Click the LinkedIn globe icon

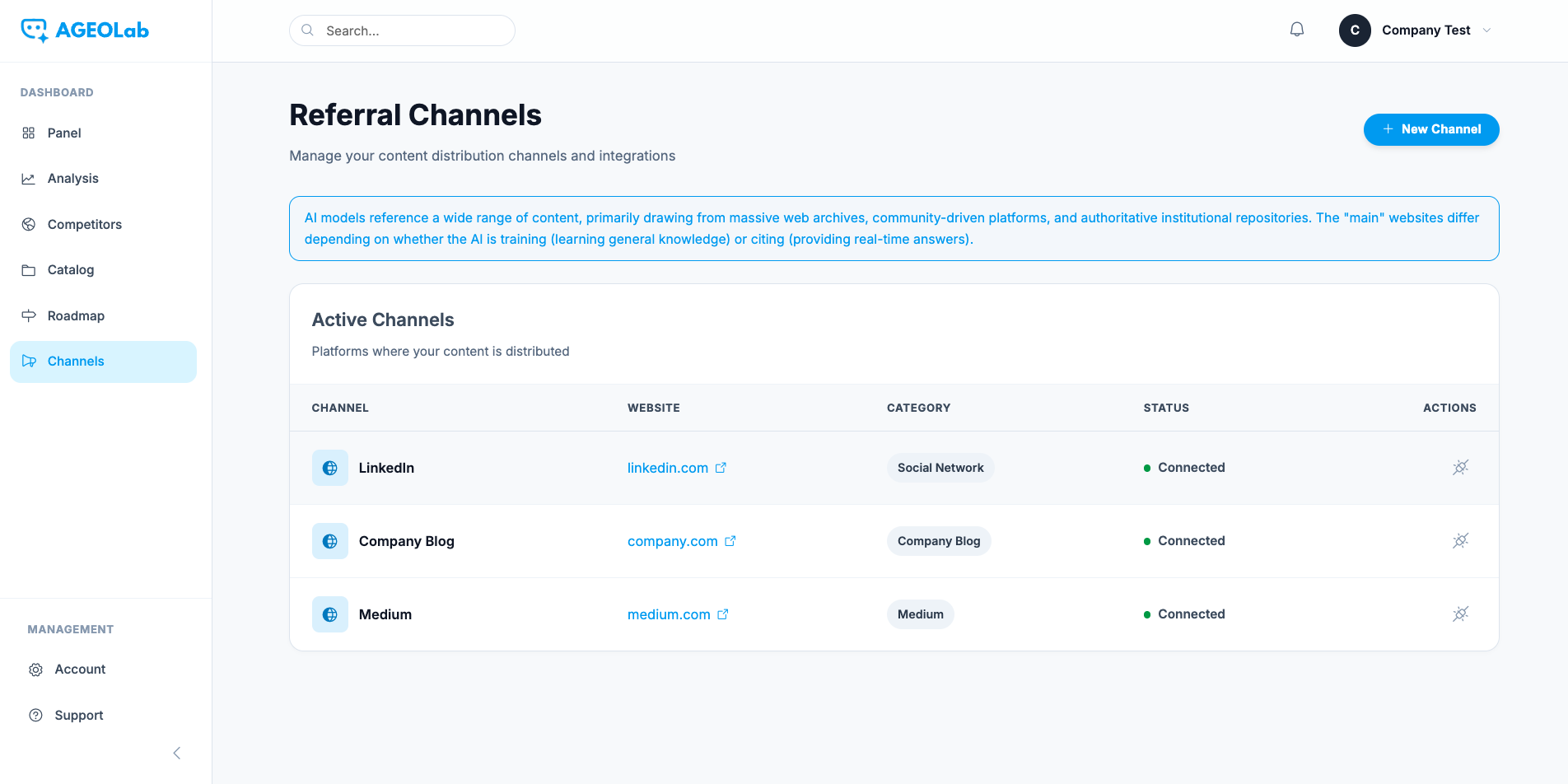click(x=329, y=468)
